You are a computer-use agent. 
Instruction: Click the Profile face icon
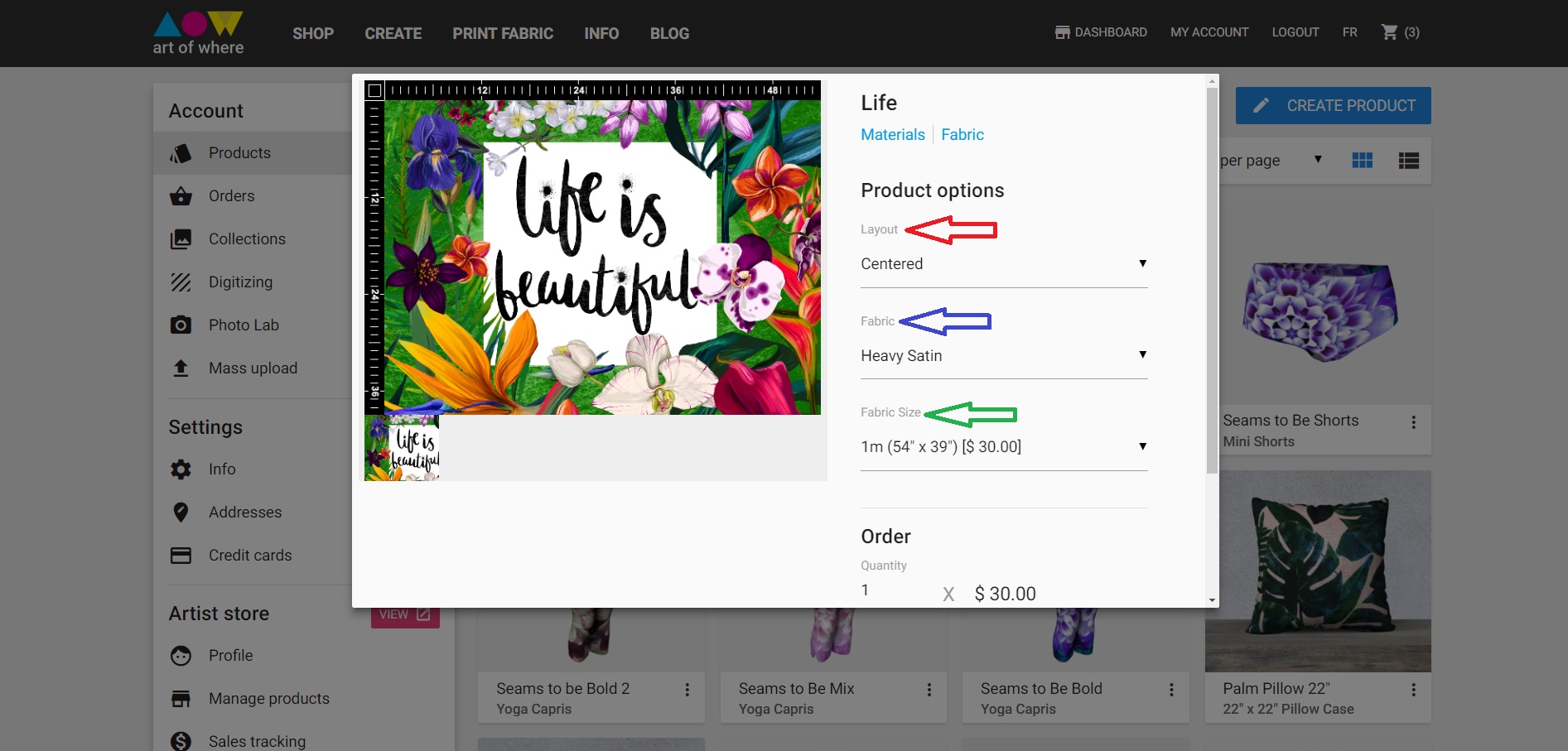pyautogui.click(x=181, y=656)
